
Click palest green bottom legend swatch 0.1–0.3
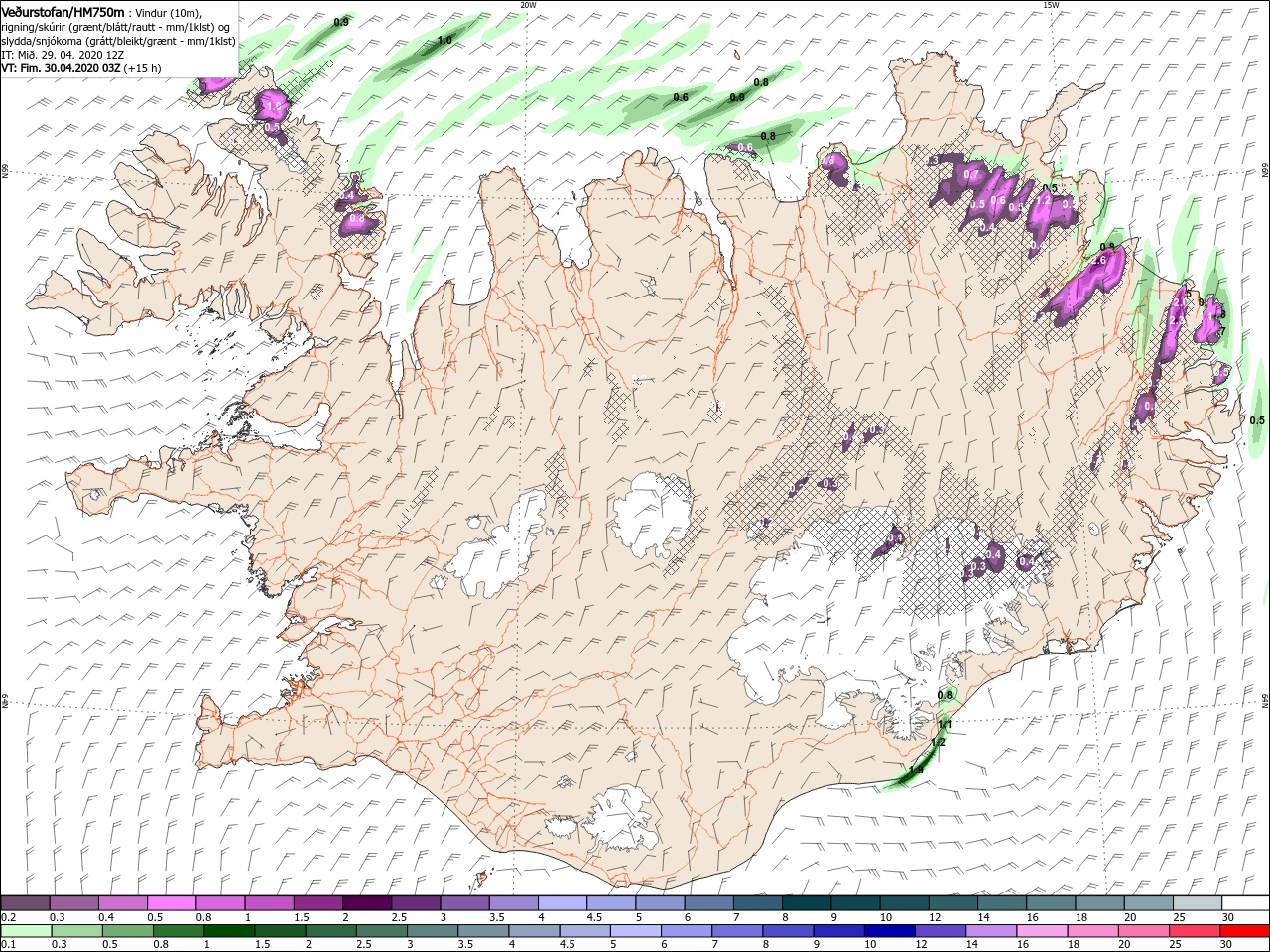[x=26, y=931]
